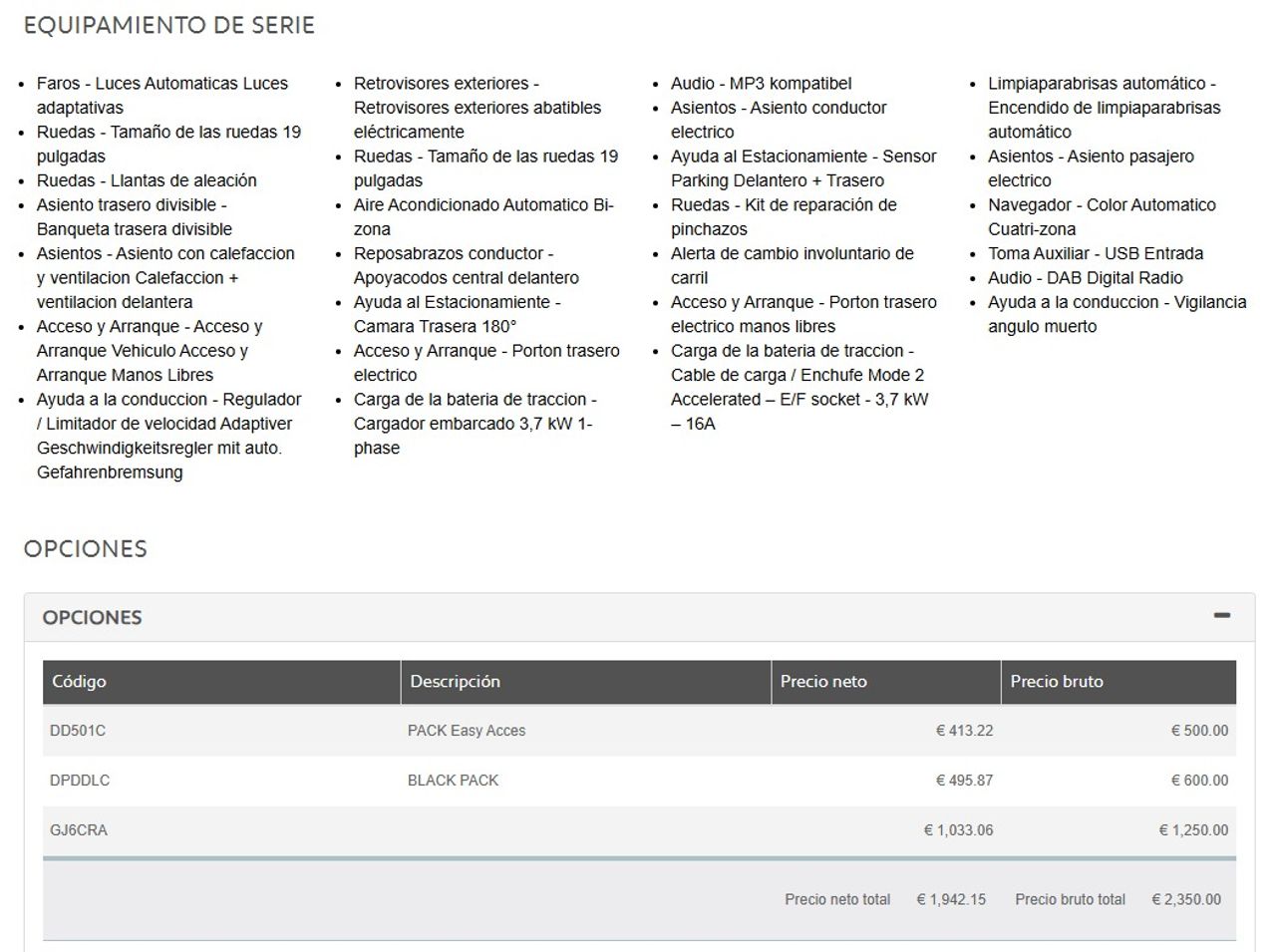Click the BLACK PACK description
Screen dimensions: 1276x952
[x=453, y=781]
